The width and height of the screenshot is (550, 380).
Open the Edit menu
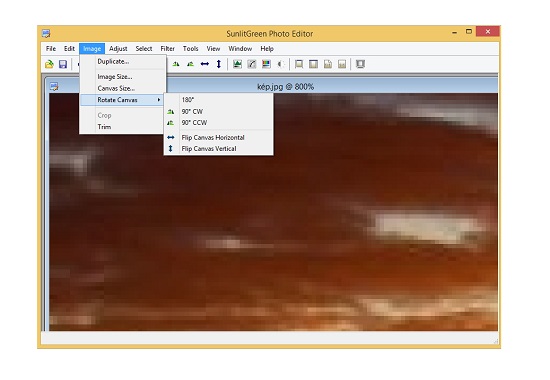tap(69, 48)
